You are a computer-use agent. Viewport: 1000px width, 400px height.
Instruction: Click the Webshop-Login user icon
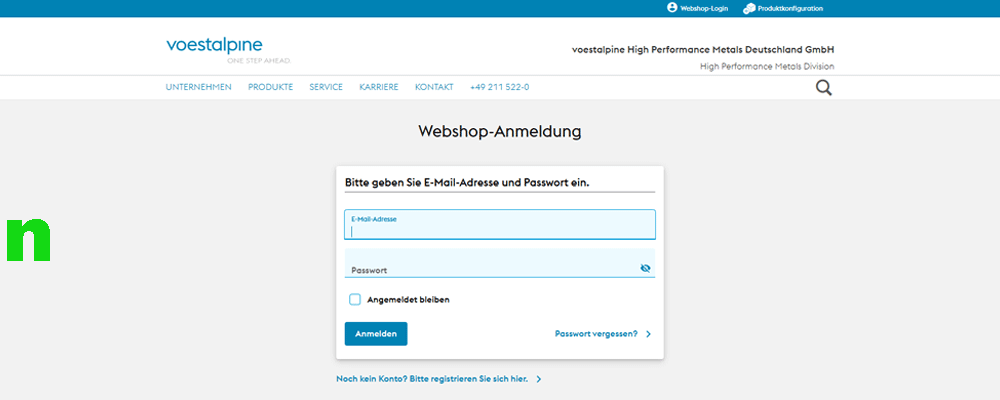(672, 8)
